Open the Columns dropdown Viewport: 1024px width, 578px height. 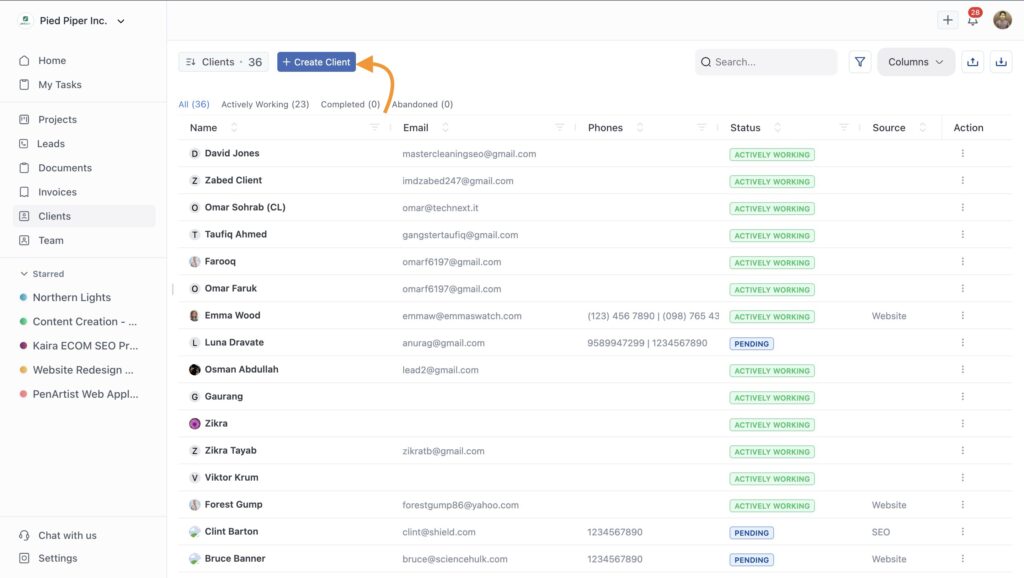(915, 62)
